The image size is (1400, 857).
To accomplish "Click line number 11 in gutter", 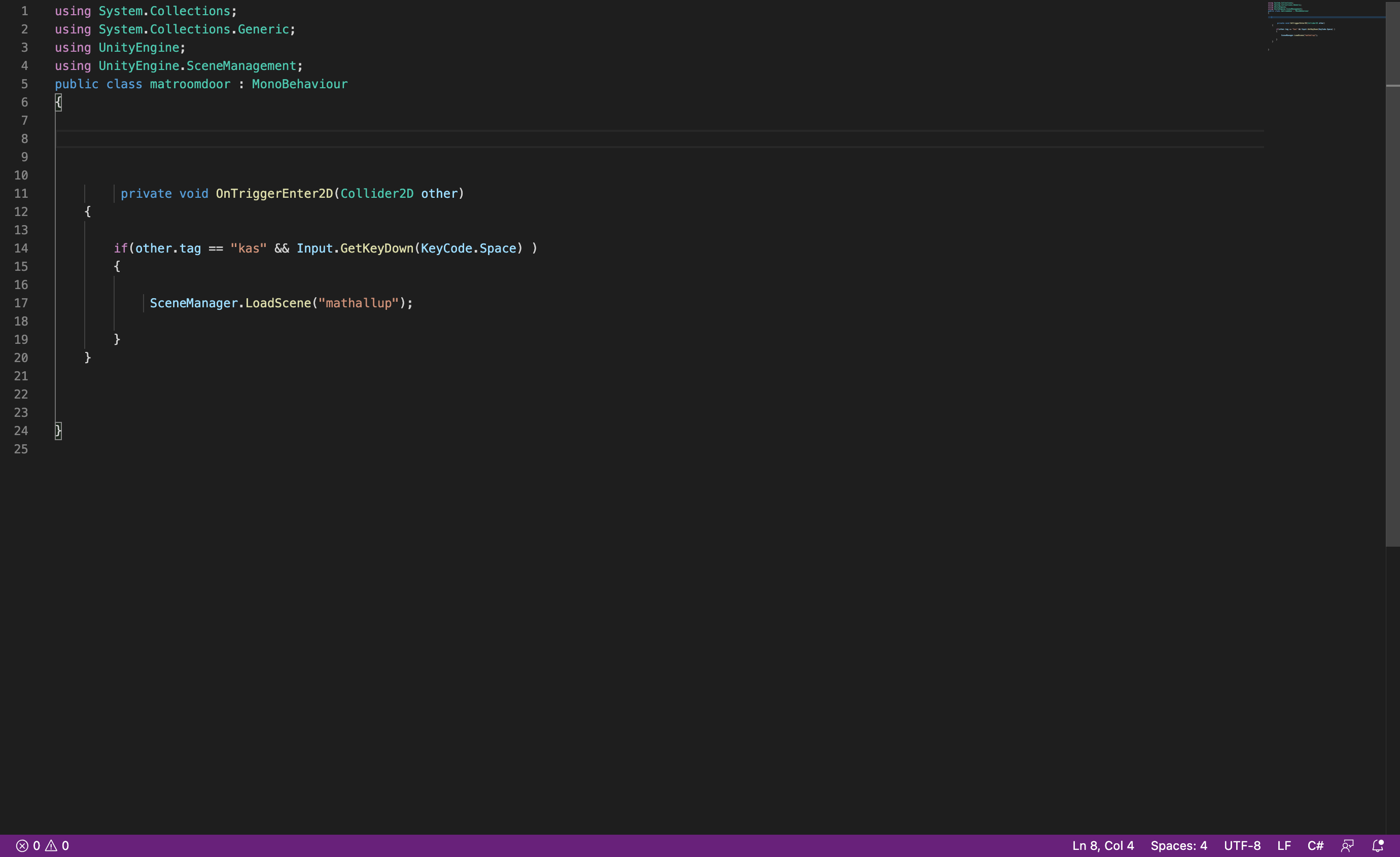I will pos(21,194).
